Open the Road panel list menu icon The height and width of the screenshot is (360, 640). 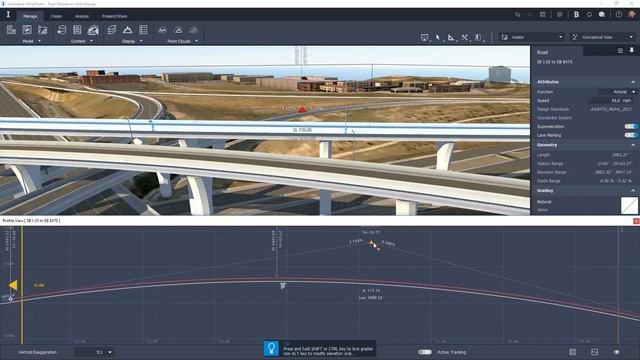pos(620,51)
